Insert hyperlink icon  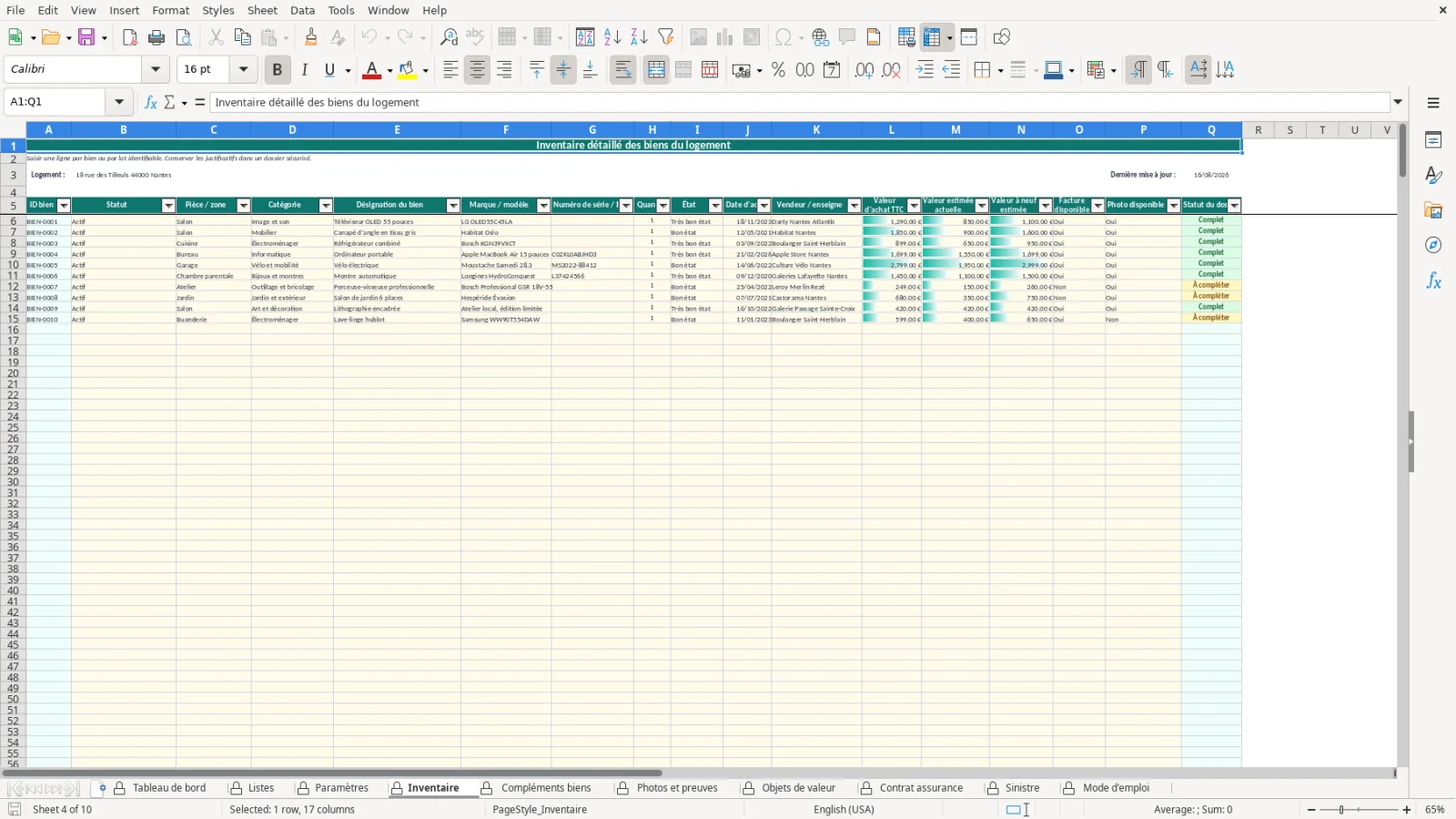(x=820, y=37)
